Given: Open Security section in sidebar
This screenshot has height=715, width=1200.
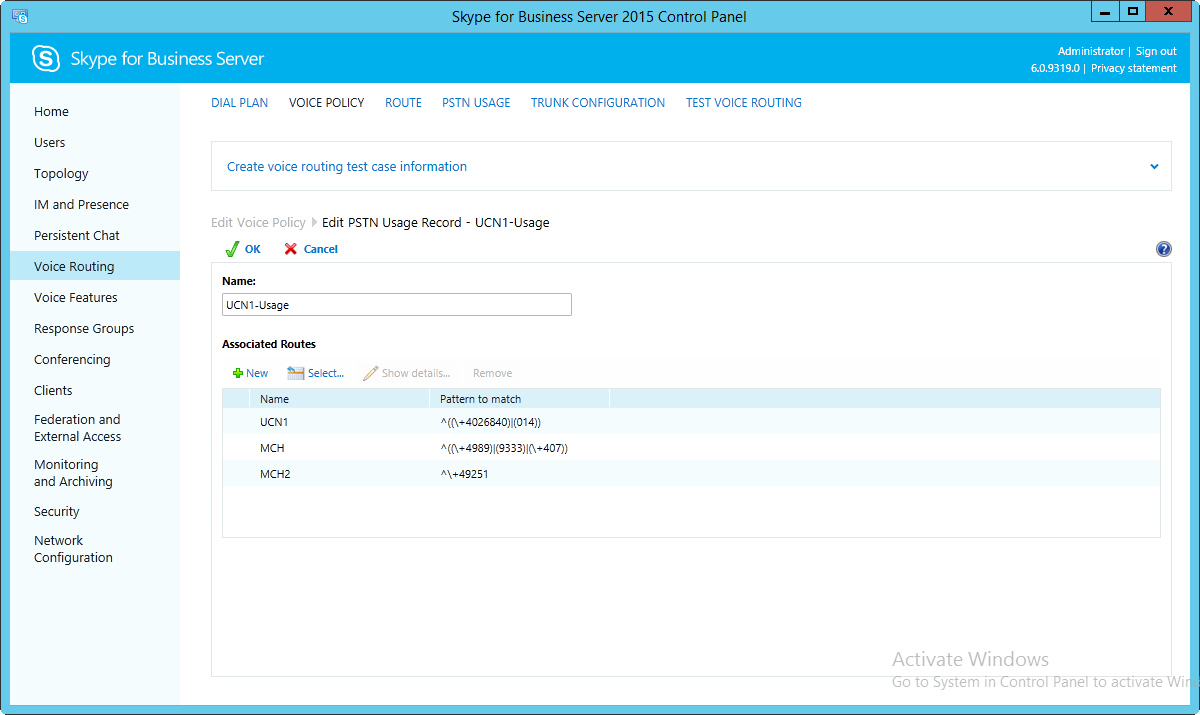Looking at the screenshot, I should pos(56,512).
